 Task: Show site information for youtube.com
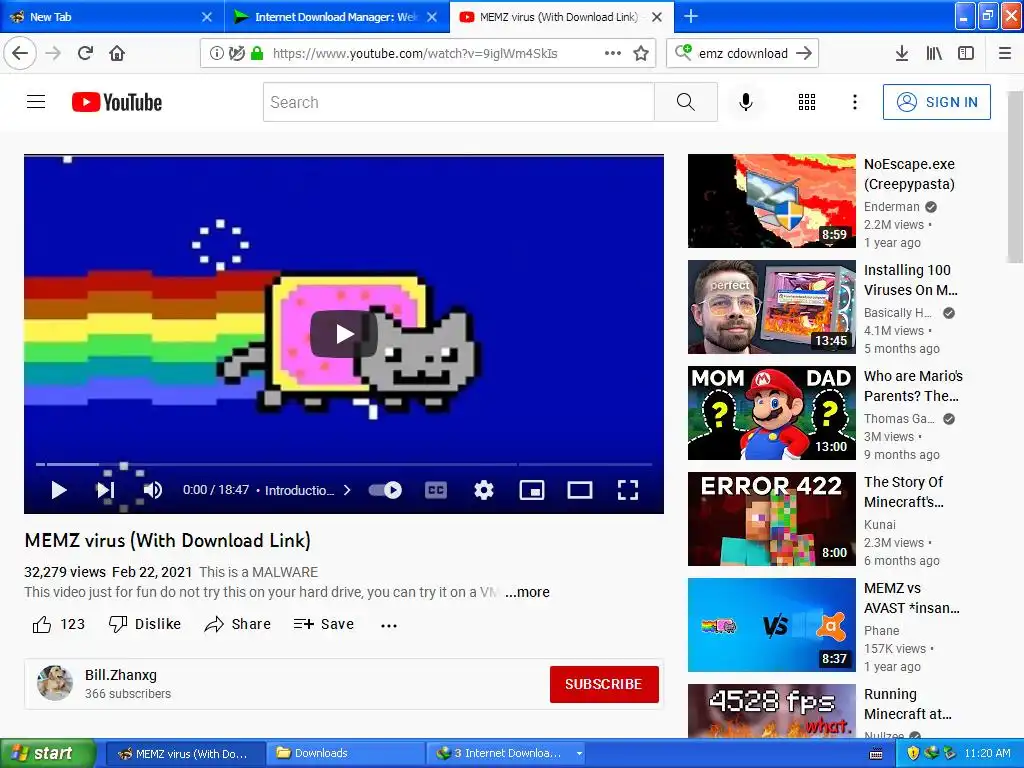coord(216,53)
